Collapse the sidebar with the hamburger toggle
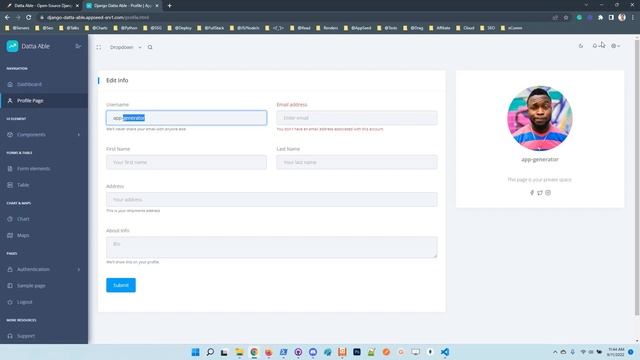 78,46
